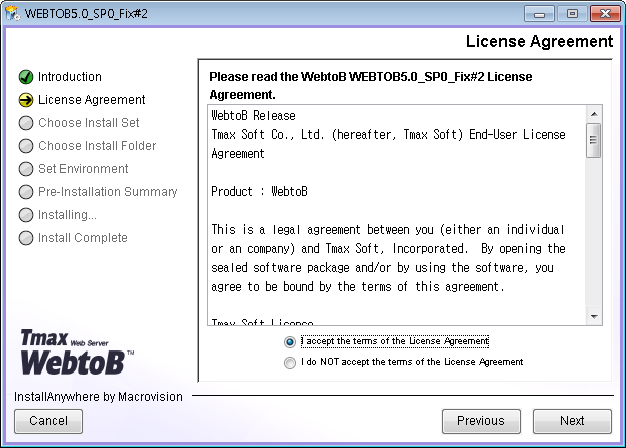Click the Next button
The image size is (626, 448).
572,421
